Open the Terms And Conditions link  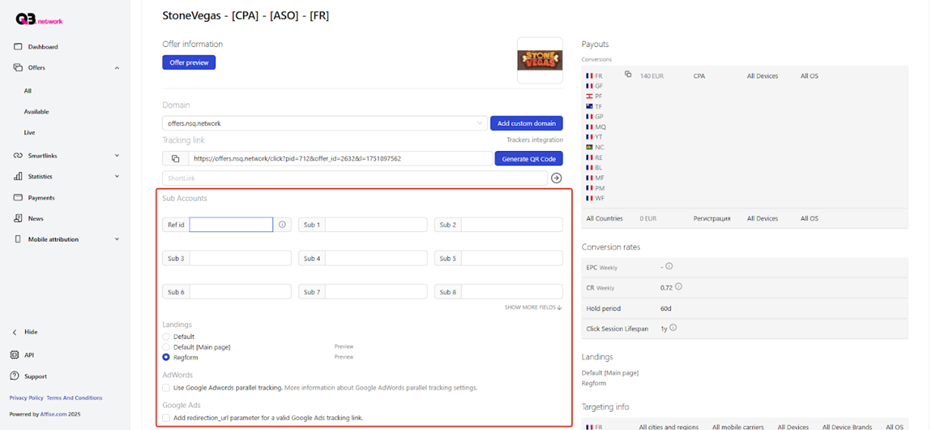[x=74, y=398]
